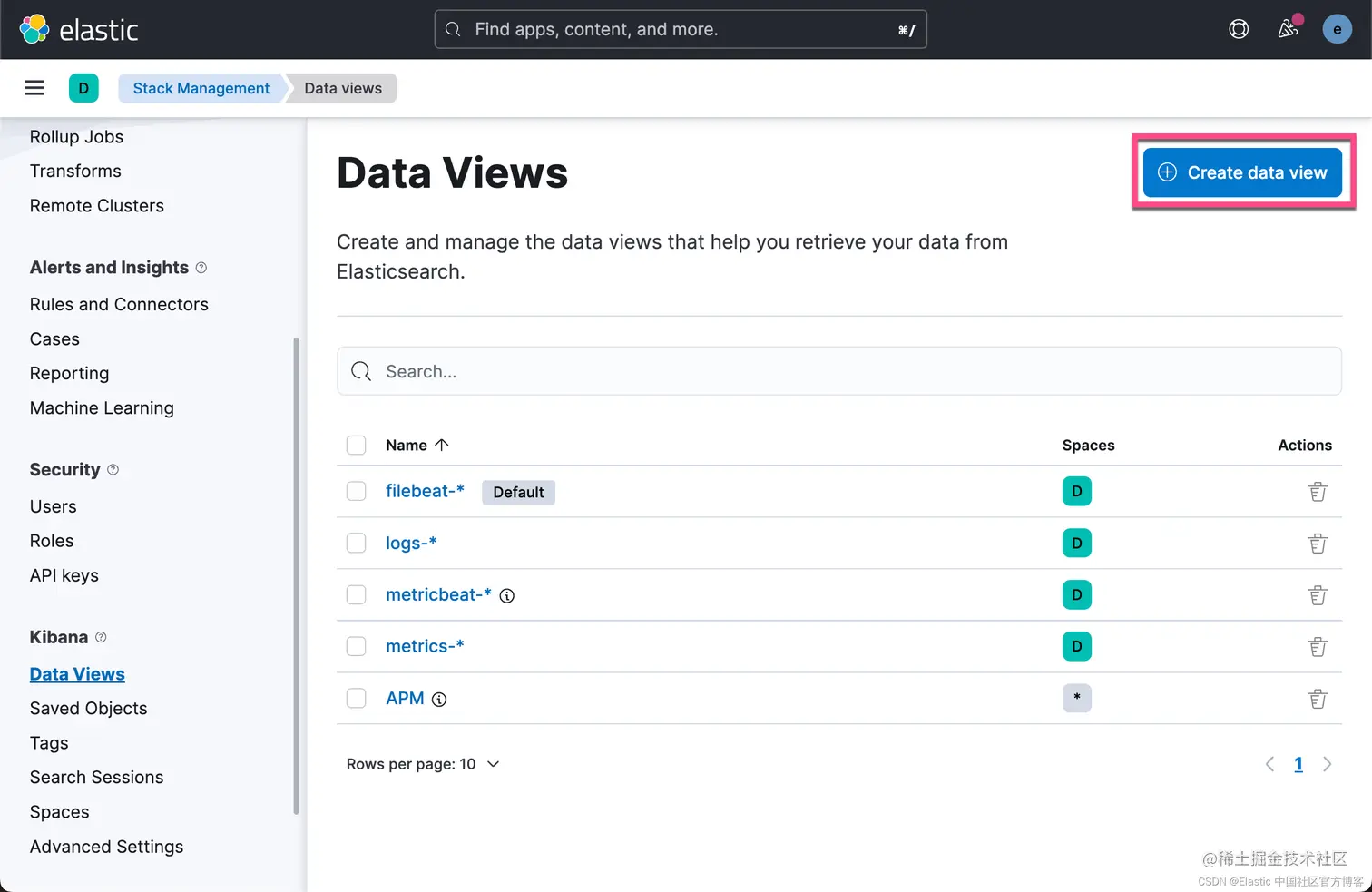
Task: Open the filebeat-* data view link
Action: click(425, 491)
